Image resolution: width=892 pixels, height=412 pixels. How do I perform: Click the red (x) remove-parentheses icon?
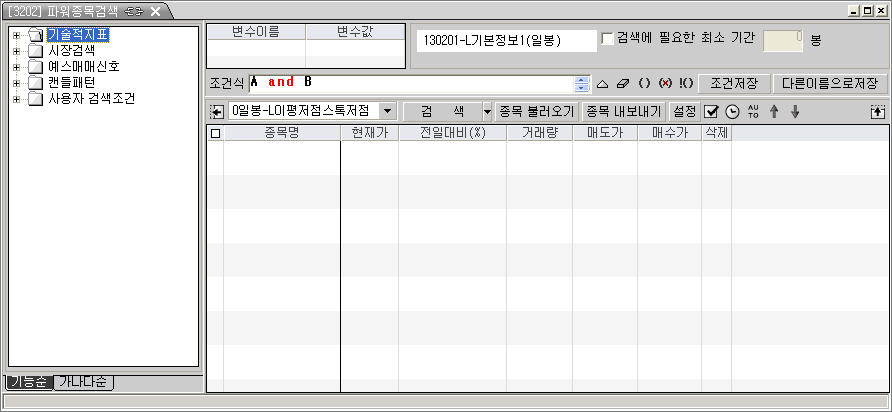(665, 83)
